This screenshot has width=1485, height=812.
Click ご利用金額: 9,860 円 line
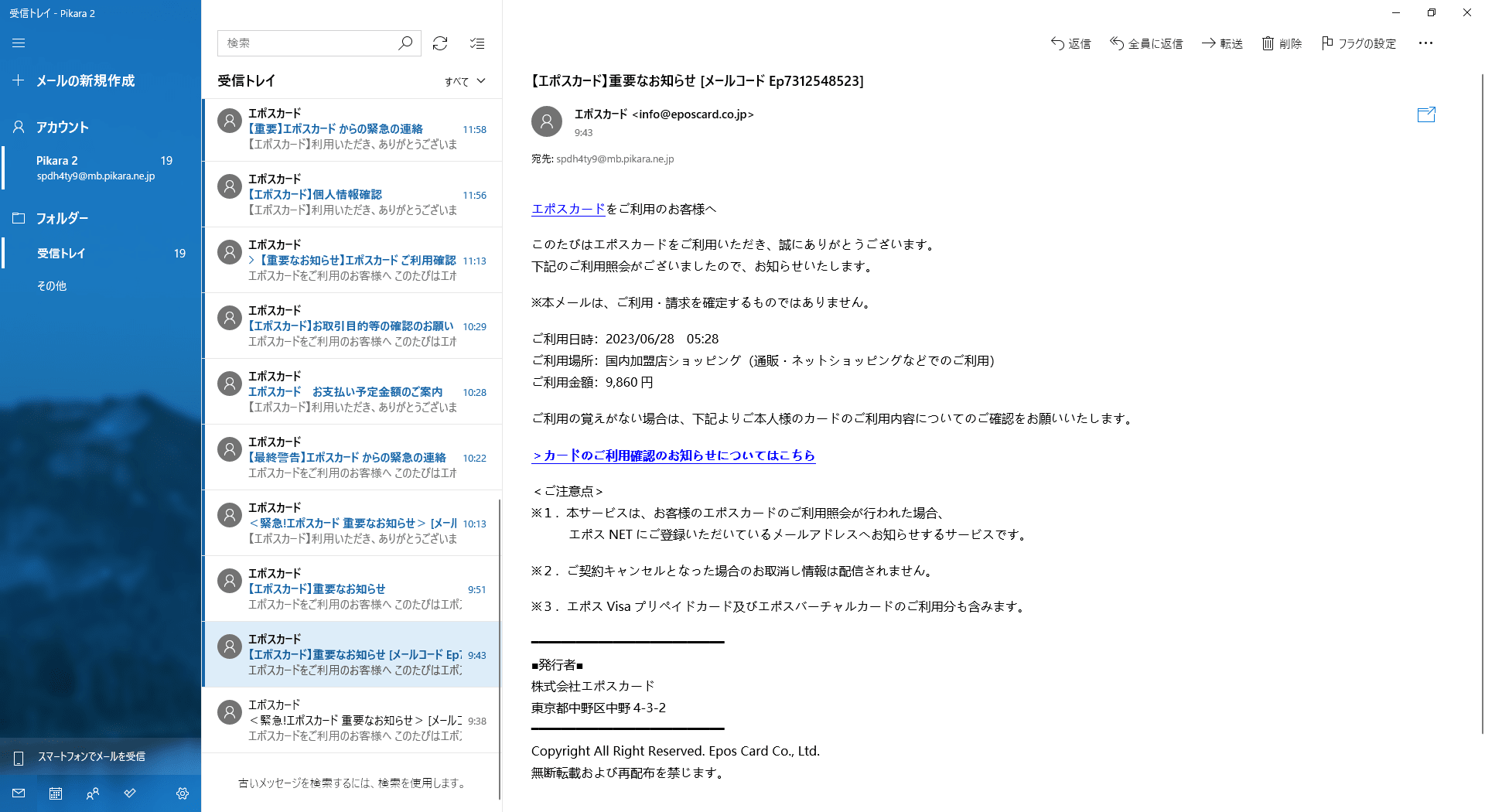(x=592, y=382)
